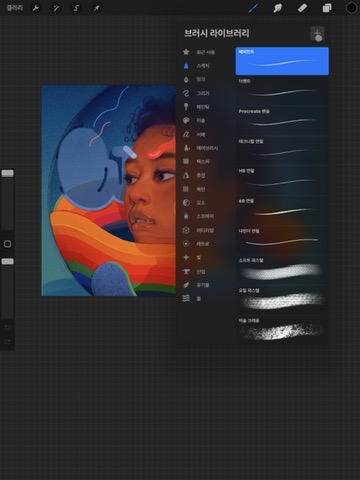This screenshot has height=480, width=360.
Task: Choose the 소프트 파스텔 (Soft Pastel) brush
Action: pos(282,270)
